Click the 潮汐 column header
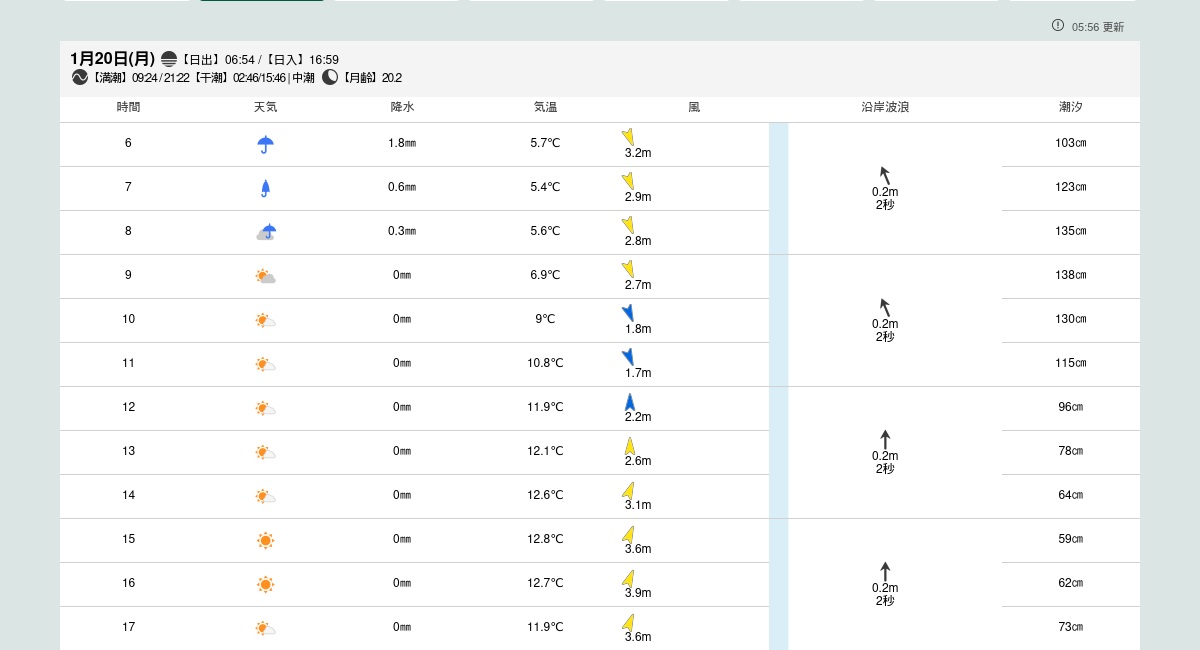The height and width of the screenshot is (650, 1200). coord(1070,107)
